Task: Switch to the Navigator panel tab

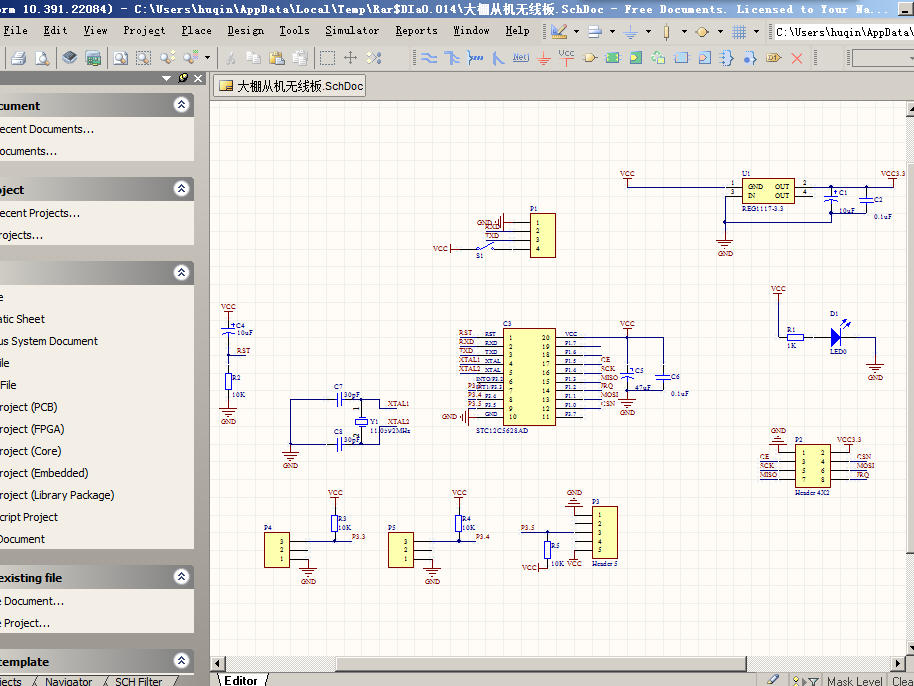Action: [68, 681]
